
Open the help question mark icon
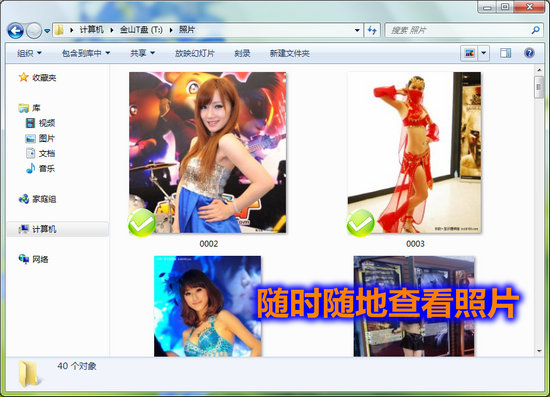point(529,53)
